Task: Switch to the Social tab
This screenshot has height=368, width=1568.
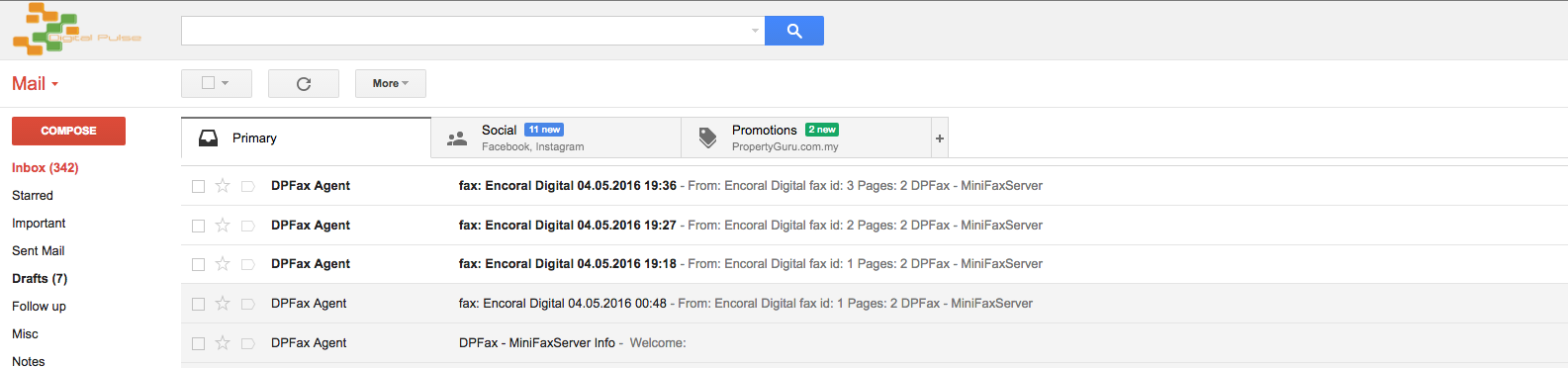Action: (x=556, y=138)
